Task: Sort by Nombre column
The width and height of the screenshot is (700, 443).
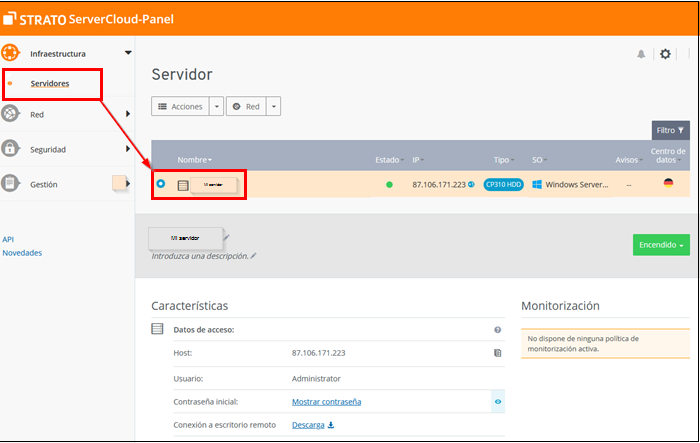Action: click(195, 160)
